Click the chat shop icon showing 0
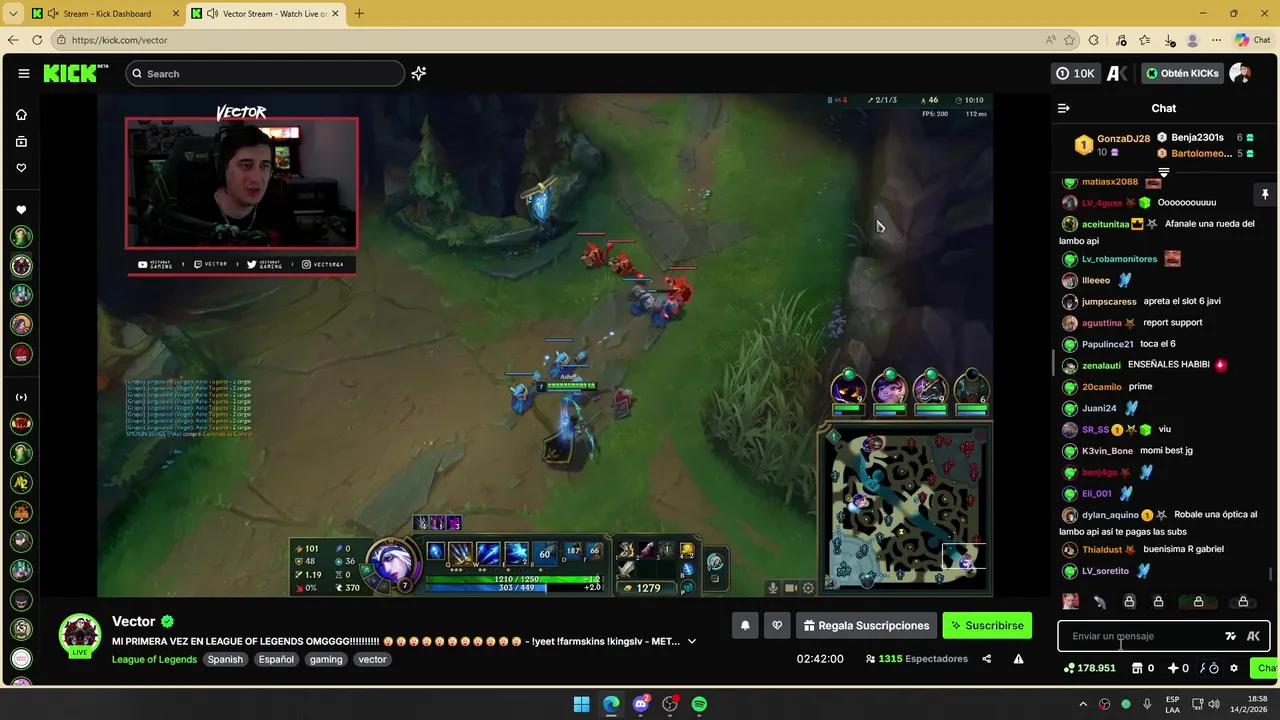The height and width of the screenshot is (720, 1280). [x=1143, y=668]
